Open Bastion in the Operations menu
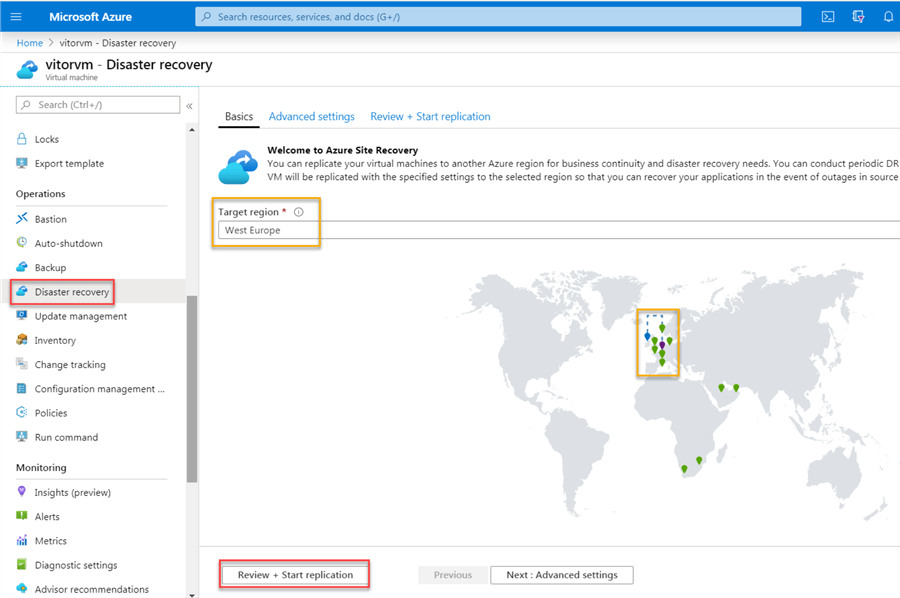The image size is (900, 598). (x=50, y=219)
